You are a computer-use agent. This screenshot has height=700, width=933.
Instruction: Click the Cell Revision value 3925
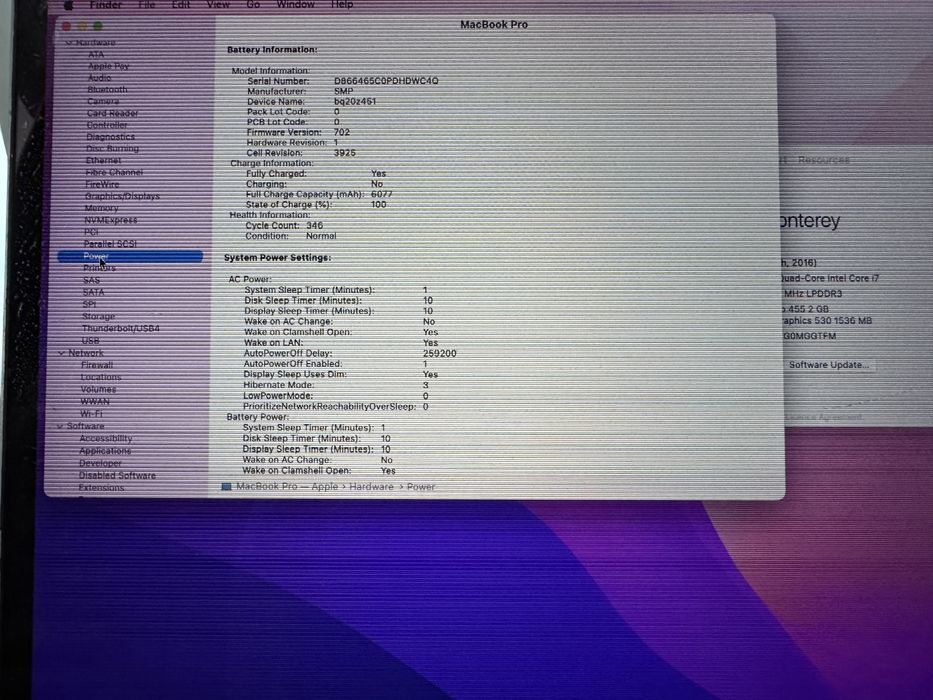345,153
